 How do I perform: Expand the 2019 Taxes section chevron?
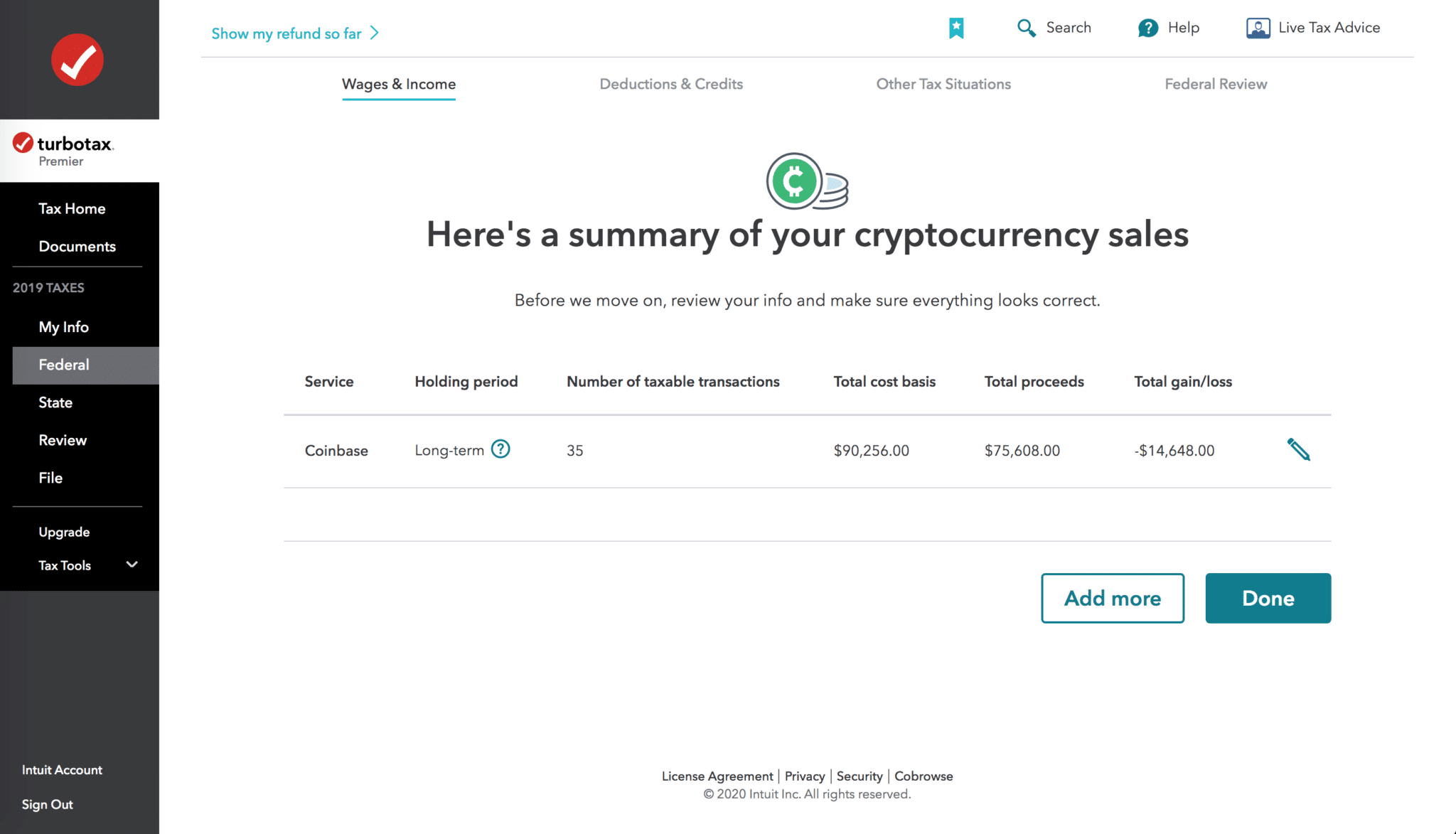(47, 289)
